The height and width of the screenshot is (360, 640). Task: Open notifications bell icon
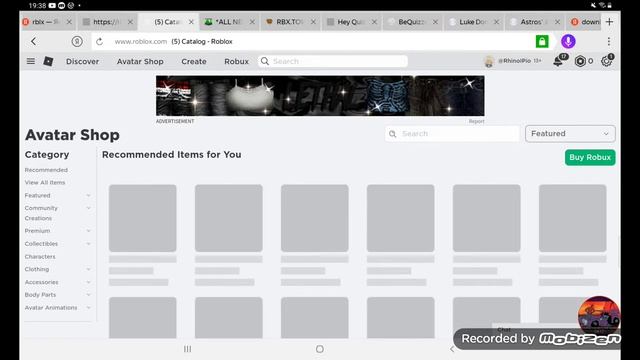tap(558, 61)
